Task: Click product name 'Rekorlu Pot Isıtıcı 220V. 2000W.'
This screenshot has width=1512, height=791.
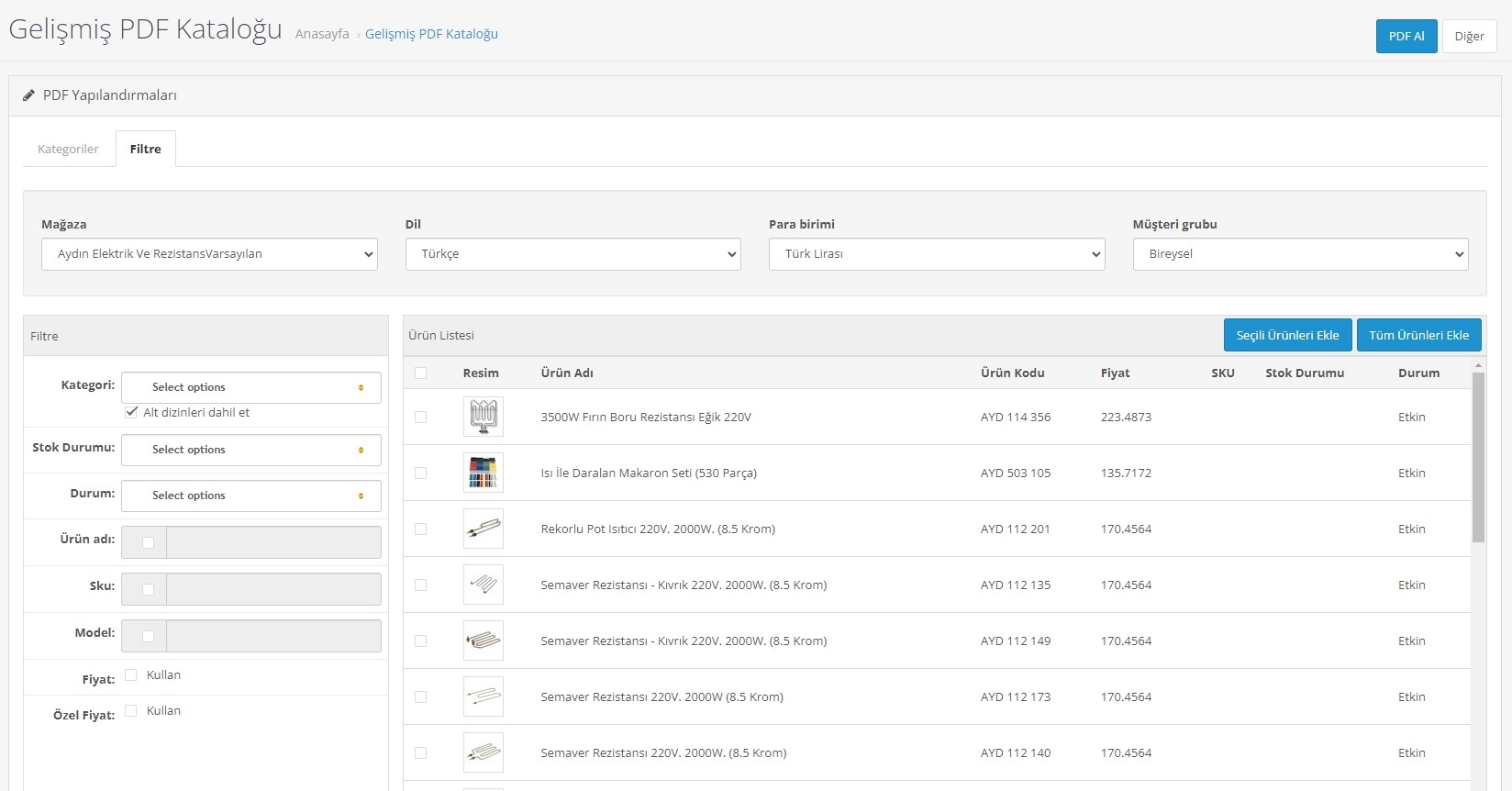Action: 658,529
